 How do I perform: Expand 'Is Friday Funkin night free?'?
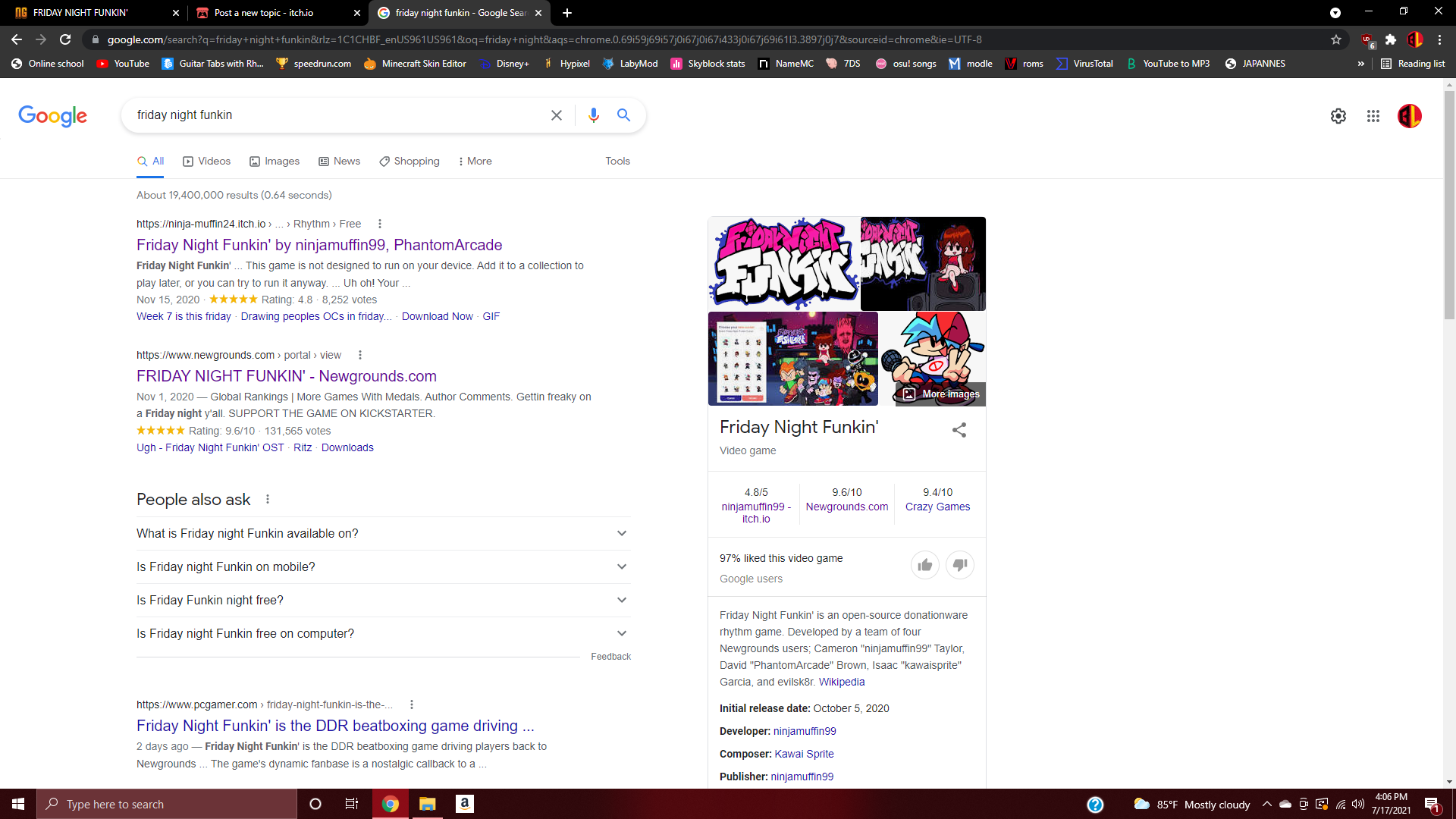(384, 601)
